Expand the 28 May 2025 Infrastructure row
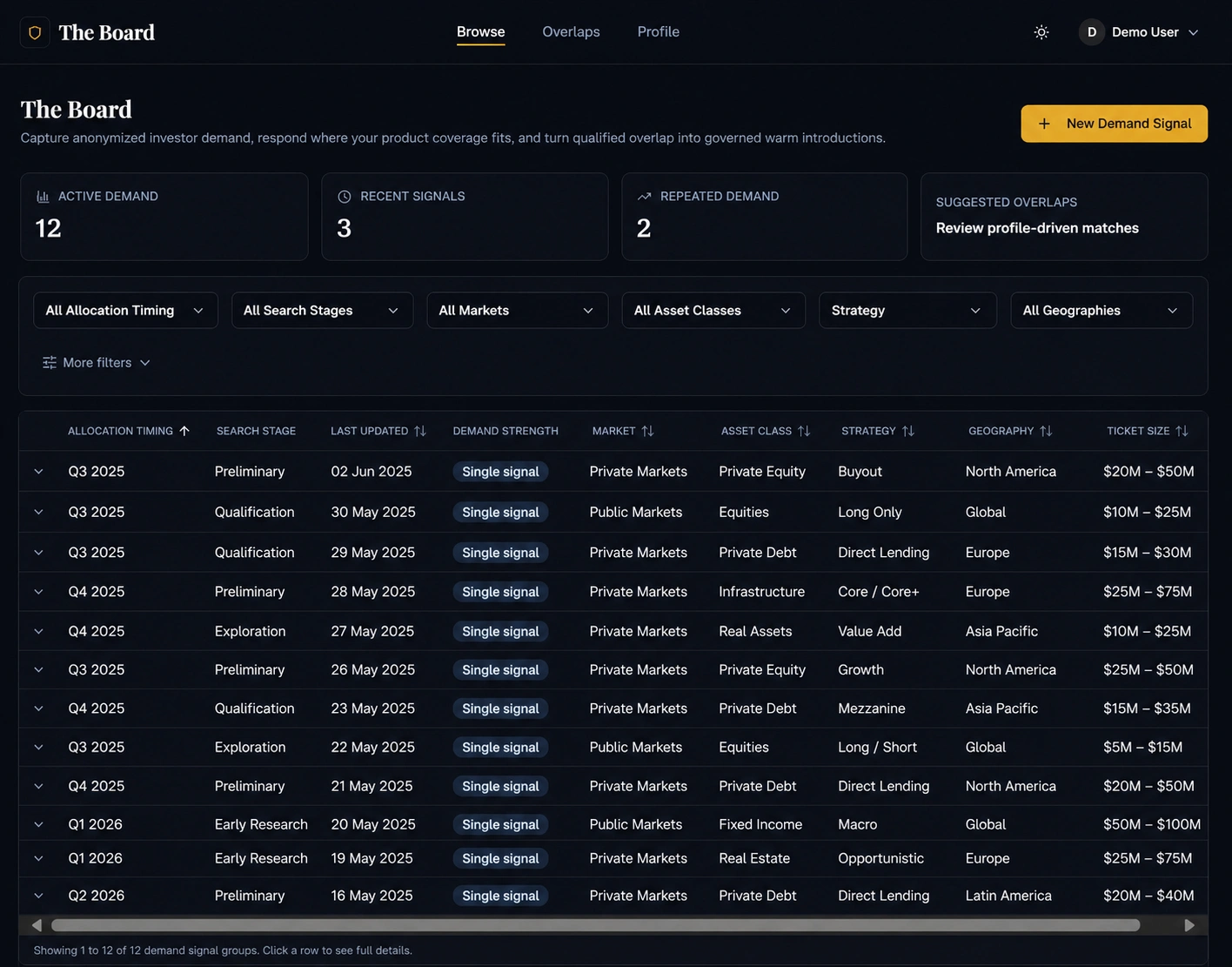The image size is (1232, 967). click(x=38, y=591)
